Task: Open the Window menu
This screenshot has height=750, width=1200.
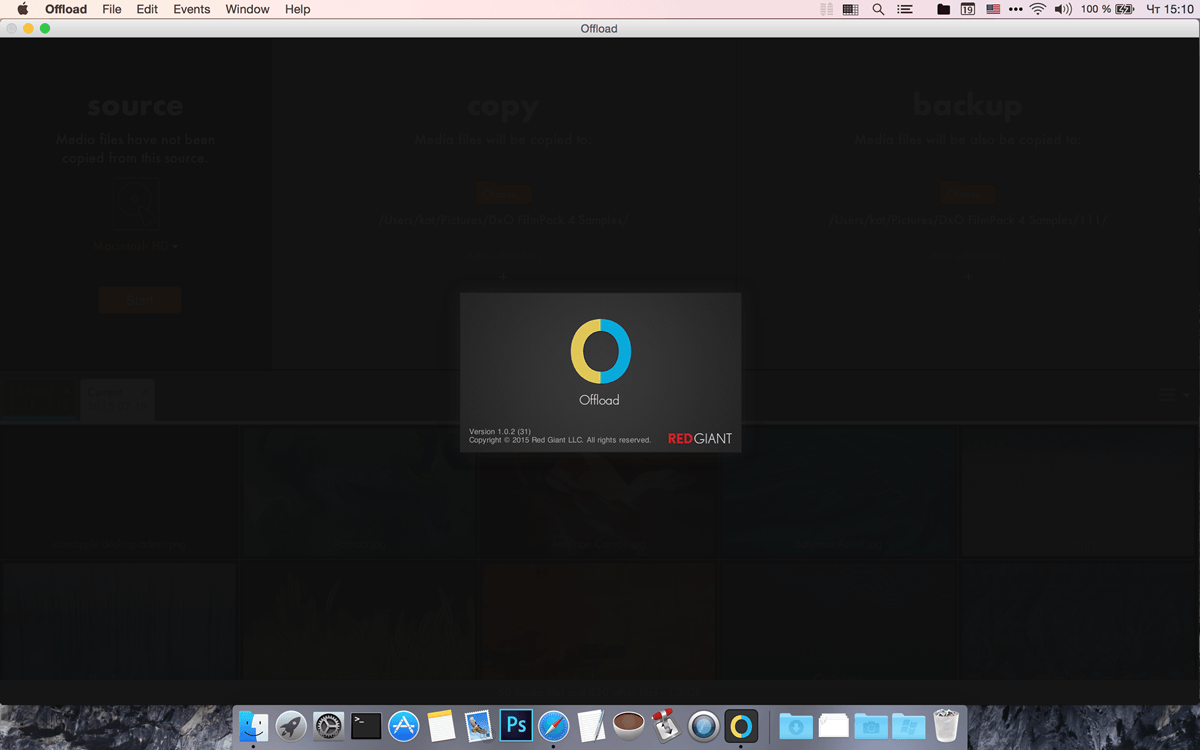Action: tap(247, 9)
